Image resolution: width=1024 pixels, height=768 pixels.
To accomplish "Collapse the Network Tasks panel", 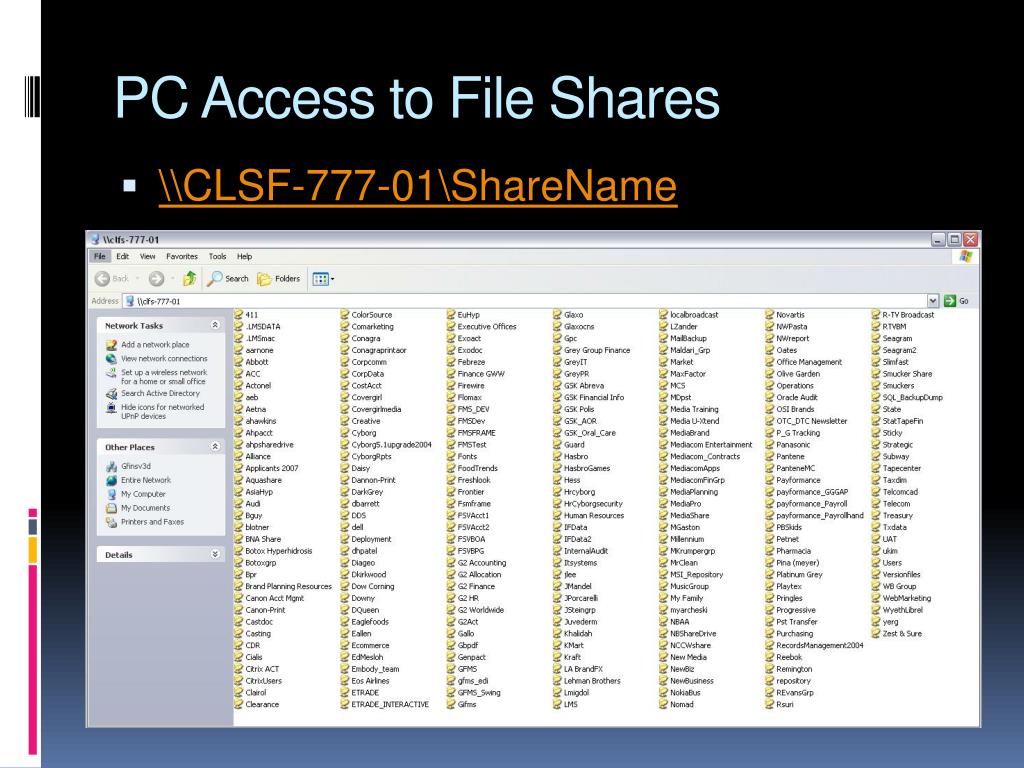I will tap(215, 325).
